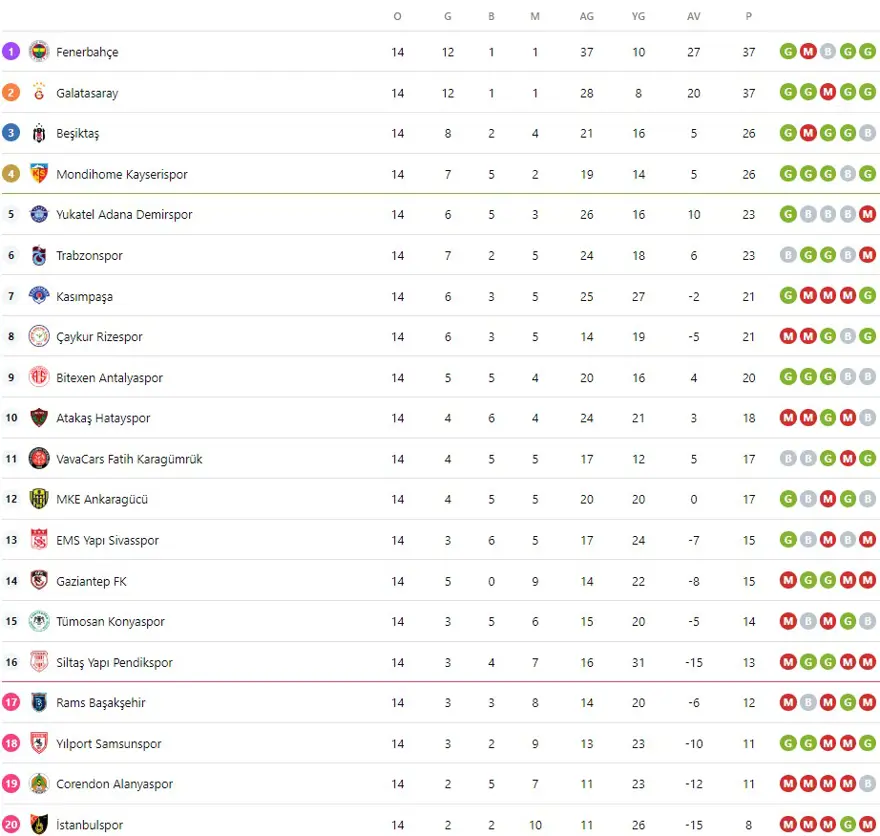Click the İstanbulspor club badge
This screenshot has height=836, width=880.
(x=39, y=825)
